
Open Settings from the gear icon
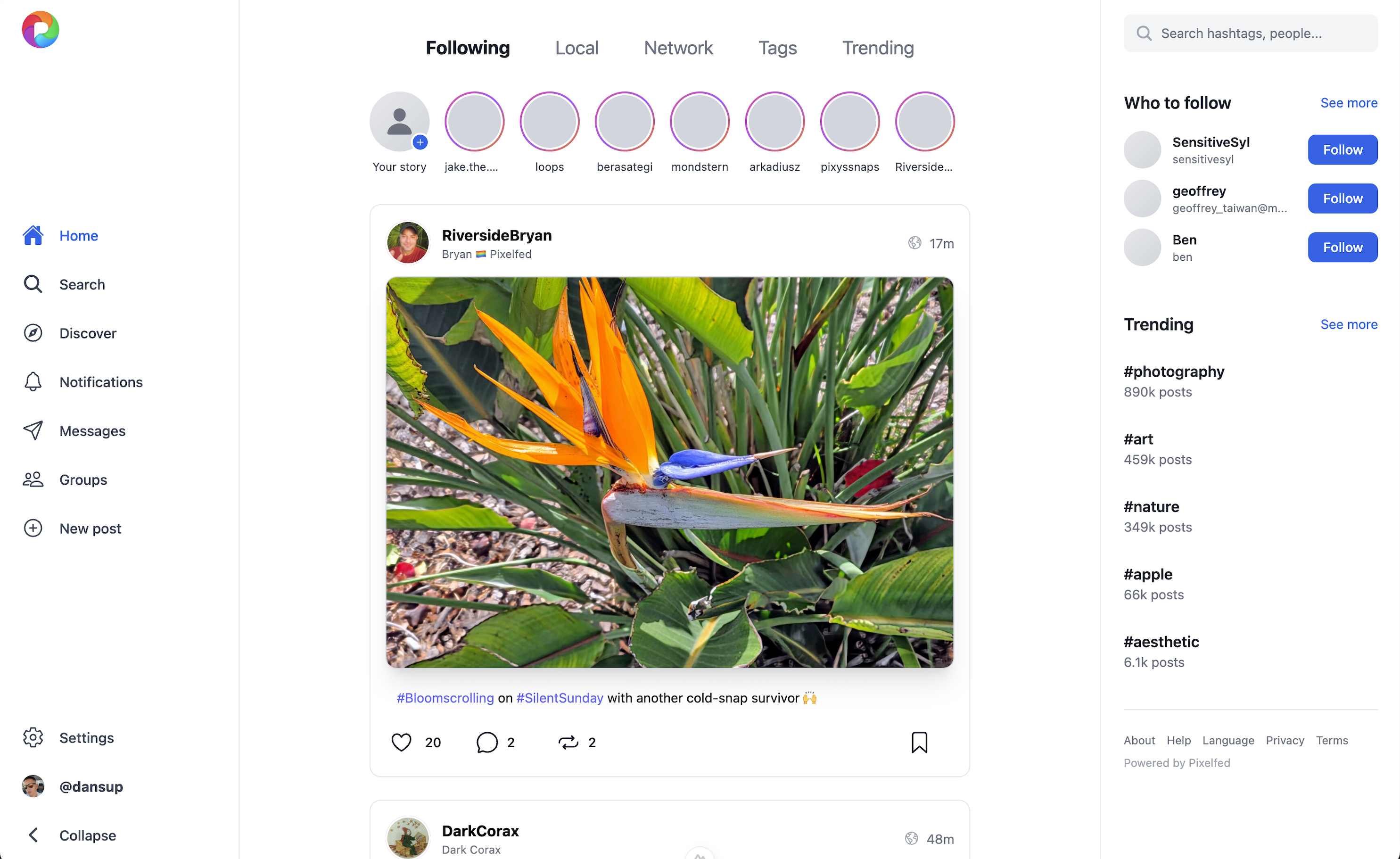click(33, 737)
